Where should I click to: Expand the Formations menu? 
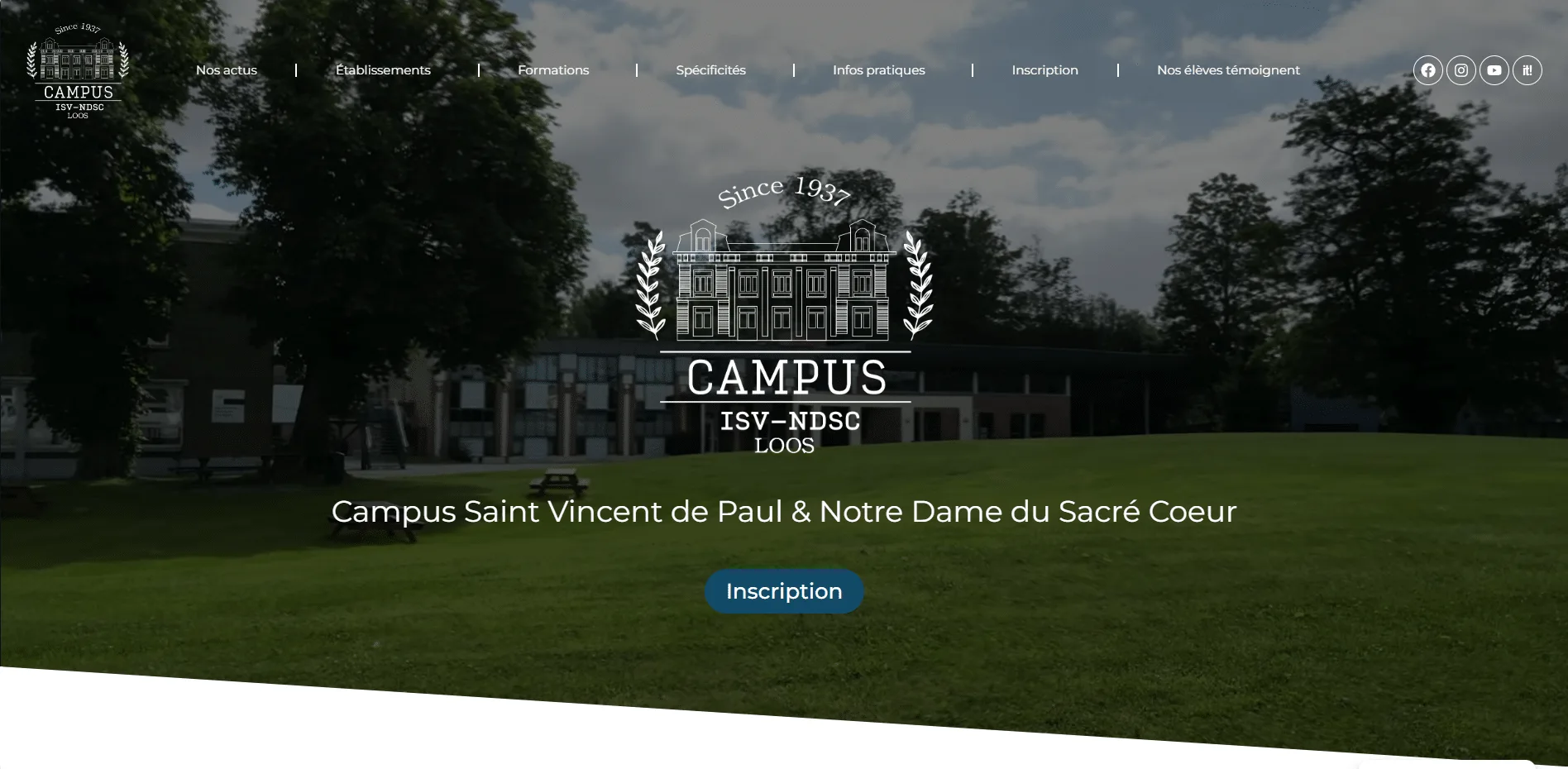pyautogui.click(x=553, y=70)
